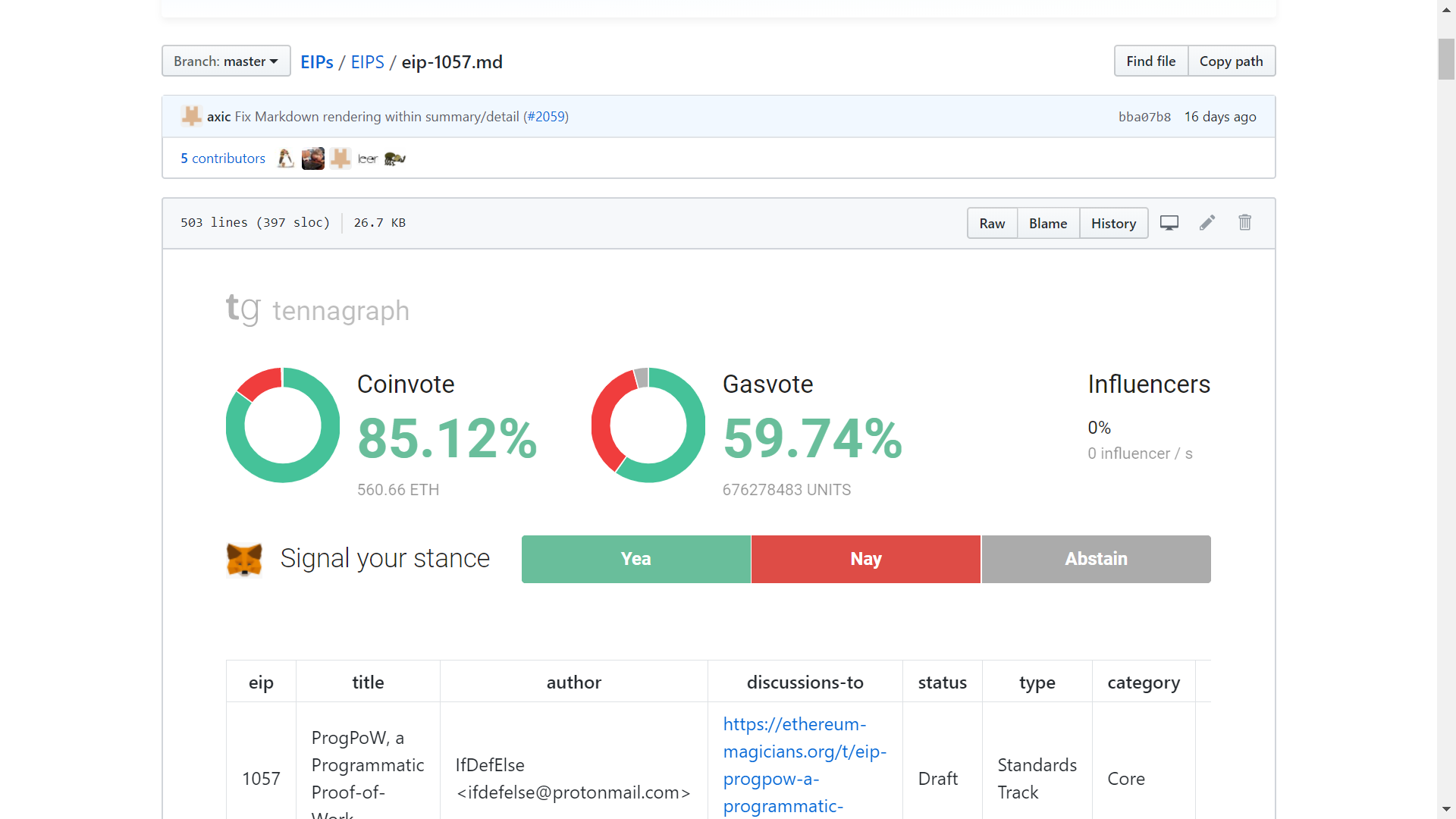Screen dimensions: 1456x819
Task: Click the desktop display icon
Action: coord(1169,223)
